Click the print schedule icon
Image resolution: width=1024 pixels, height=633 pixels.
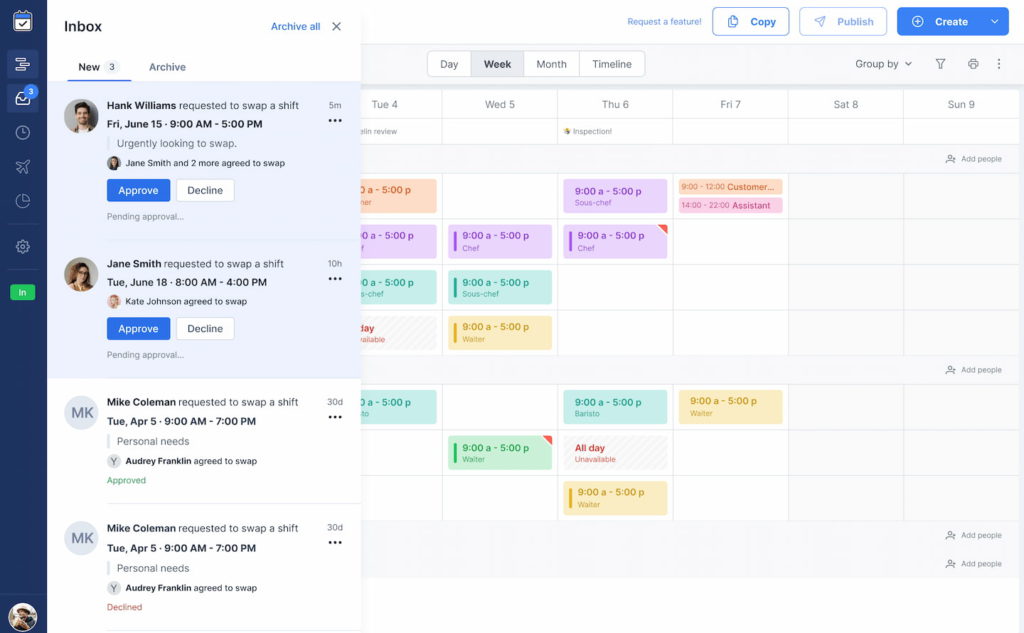pos(973,64)
